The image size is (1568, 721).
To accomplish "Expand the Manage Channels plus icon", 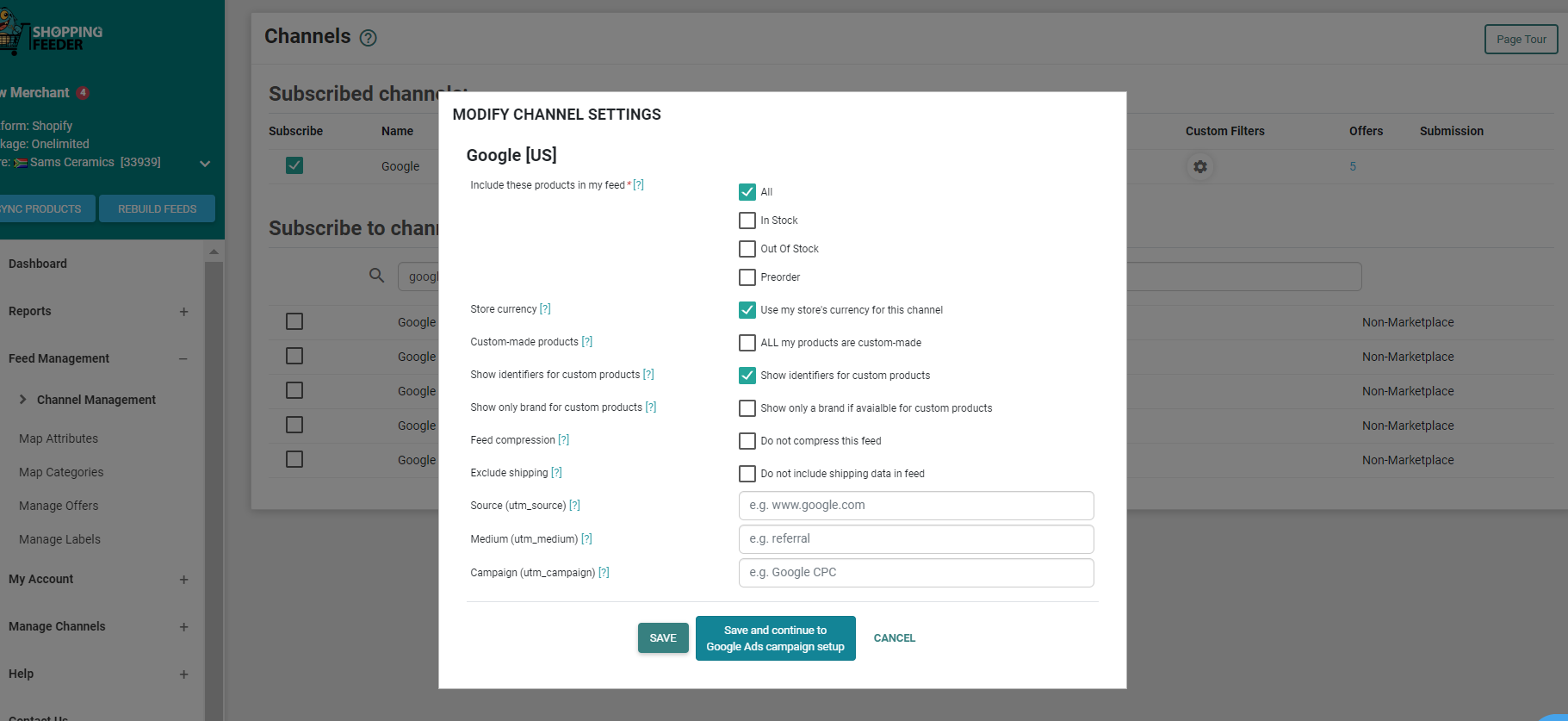I will 183,627.
